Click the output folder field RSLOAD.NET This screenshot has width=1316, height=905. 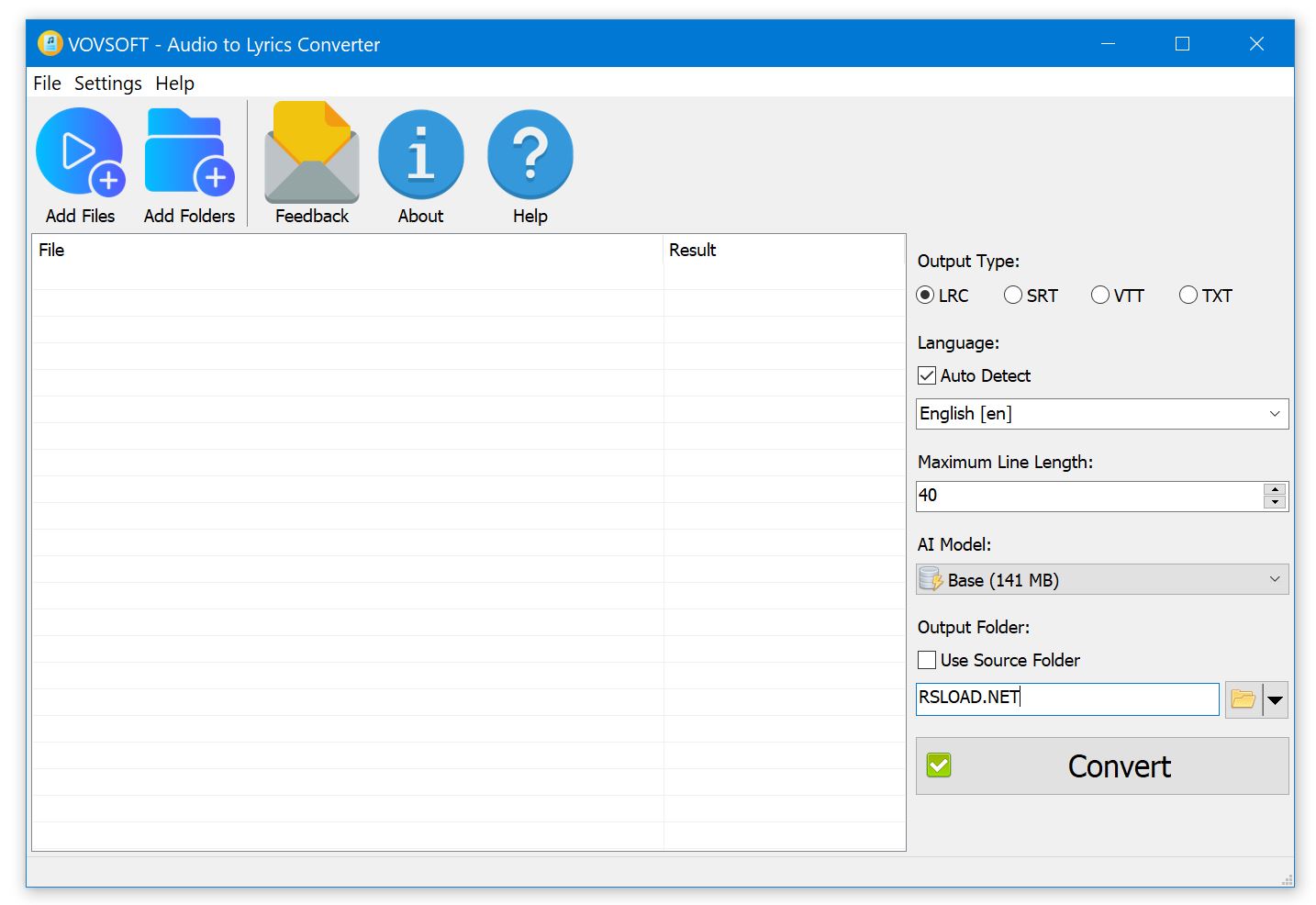click(1067, 698)
